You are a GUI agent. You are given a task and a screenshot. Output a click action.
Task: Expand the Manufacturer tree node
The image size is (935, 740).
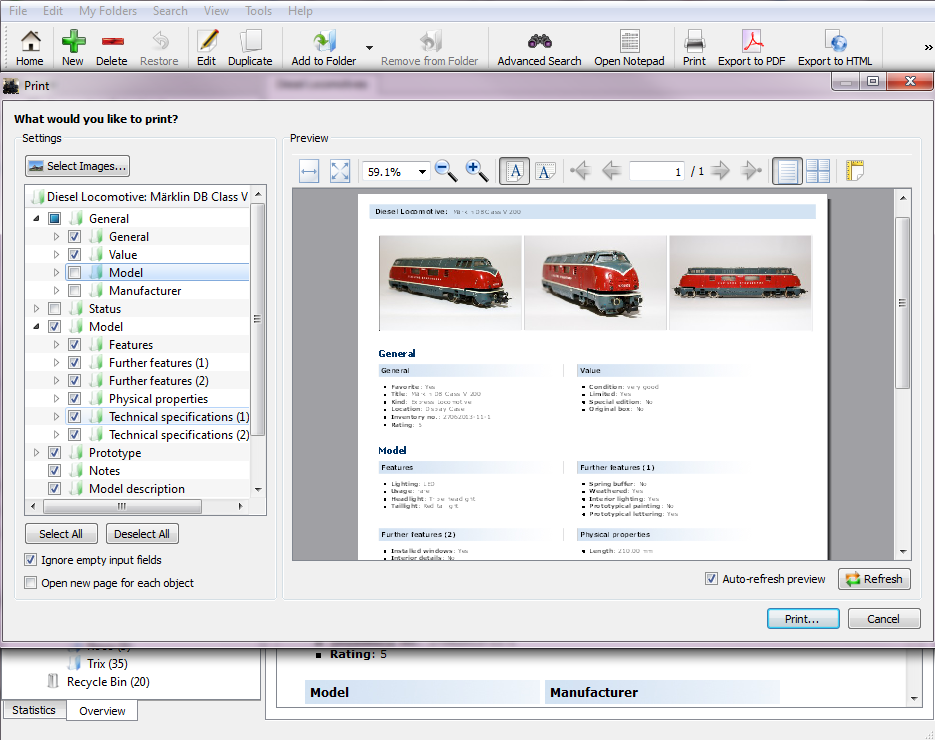(56, 290)
